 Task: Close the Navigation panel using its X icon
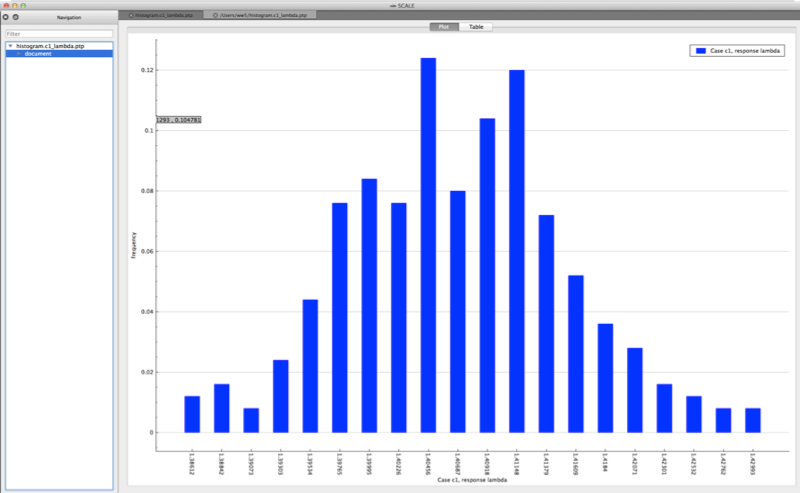(x=6, y=17)
